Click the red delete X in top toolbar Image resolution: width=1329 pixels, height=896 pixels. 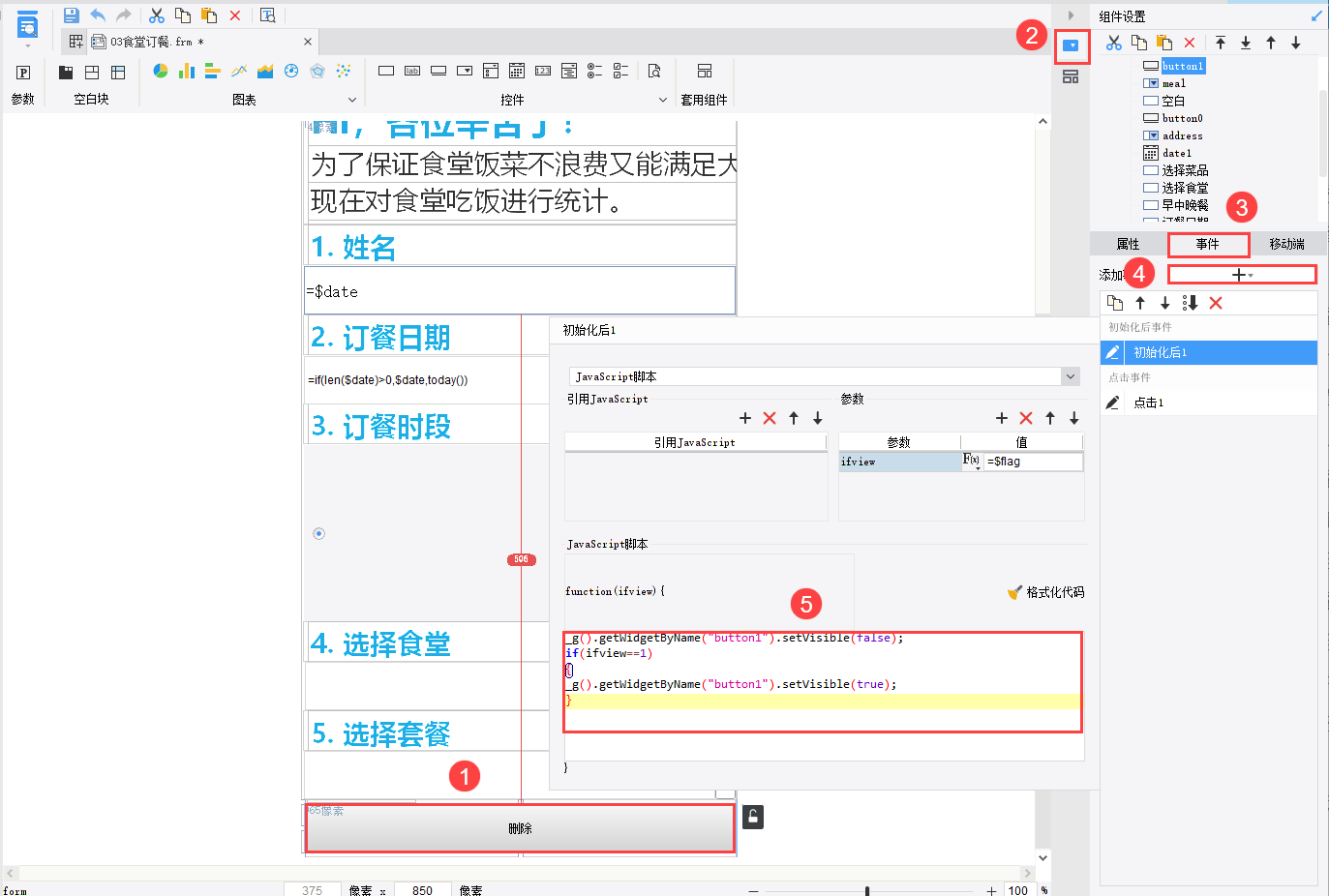[x=235, y=15]
